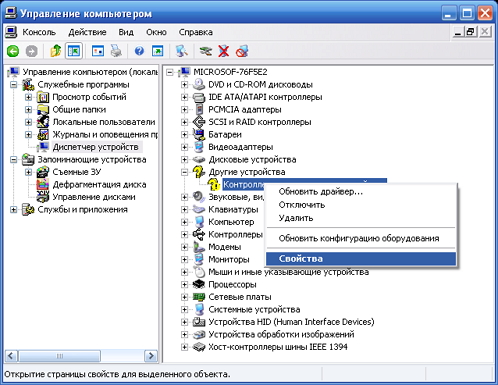Expand DVD и CD-ROM дисководы node
This screenshot has height=385, width=498.
pyautogui.click(x=184, y=85)
